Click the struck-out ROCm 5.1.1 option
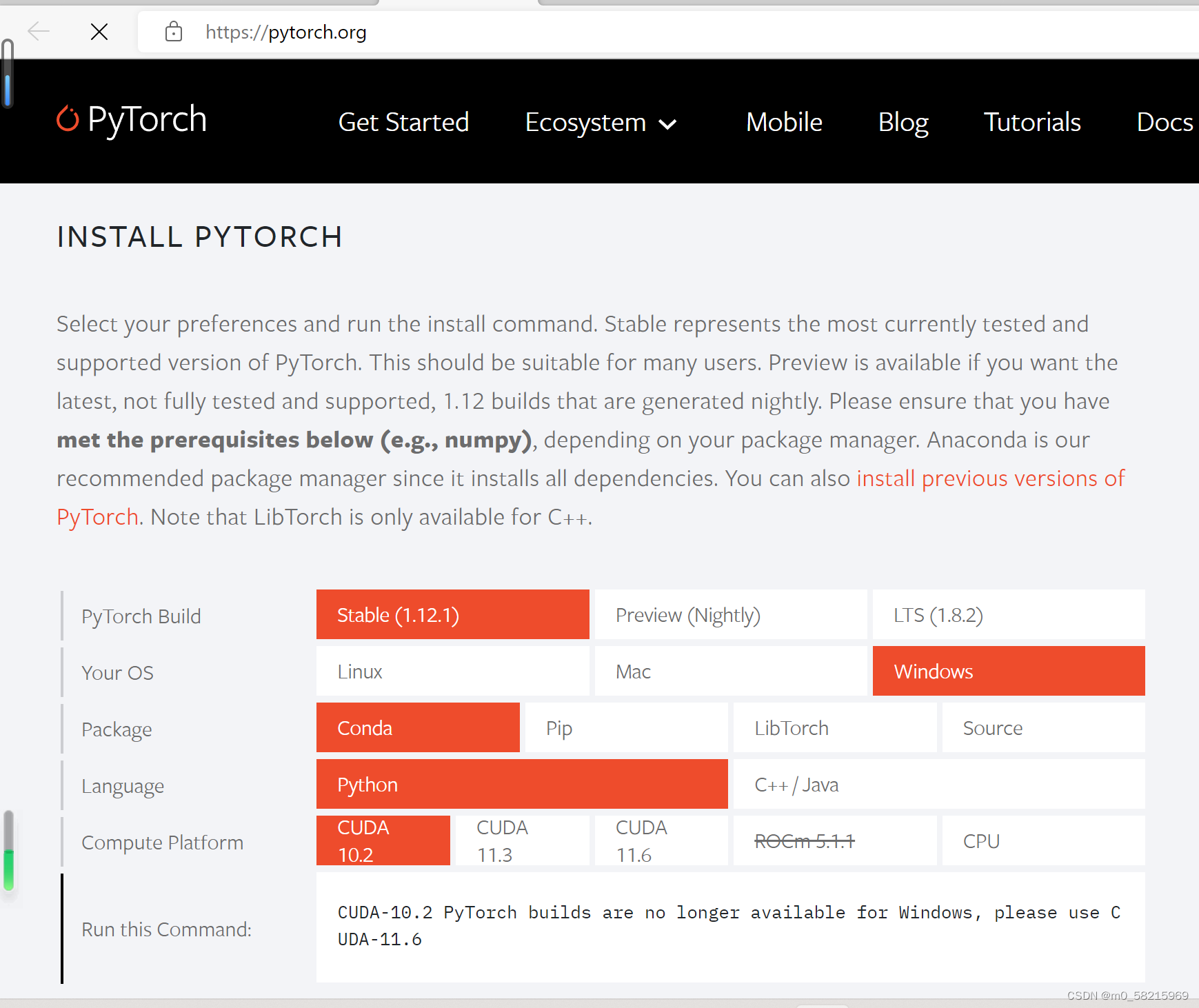1199x1008 pixels. tap(835, 840)
